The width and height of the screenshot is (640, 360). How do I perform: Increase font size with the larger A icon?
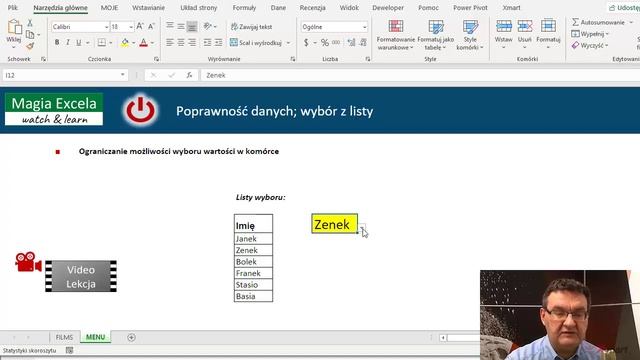[x=140, y=27]
